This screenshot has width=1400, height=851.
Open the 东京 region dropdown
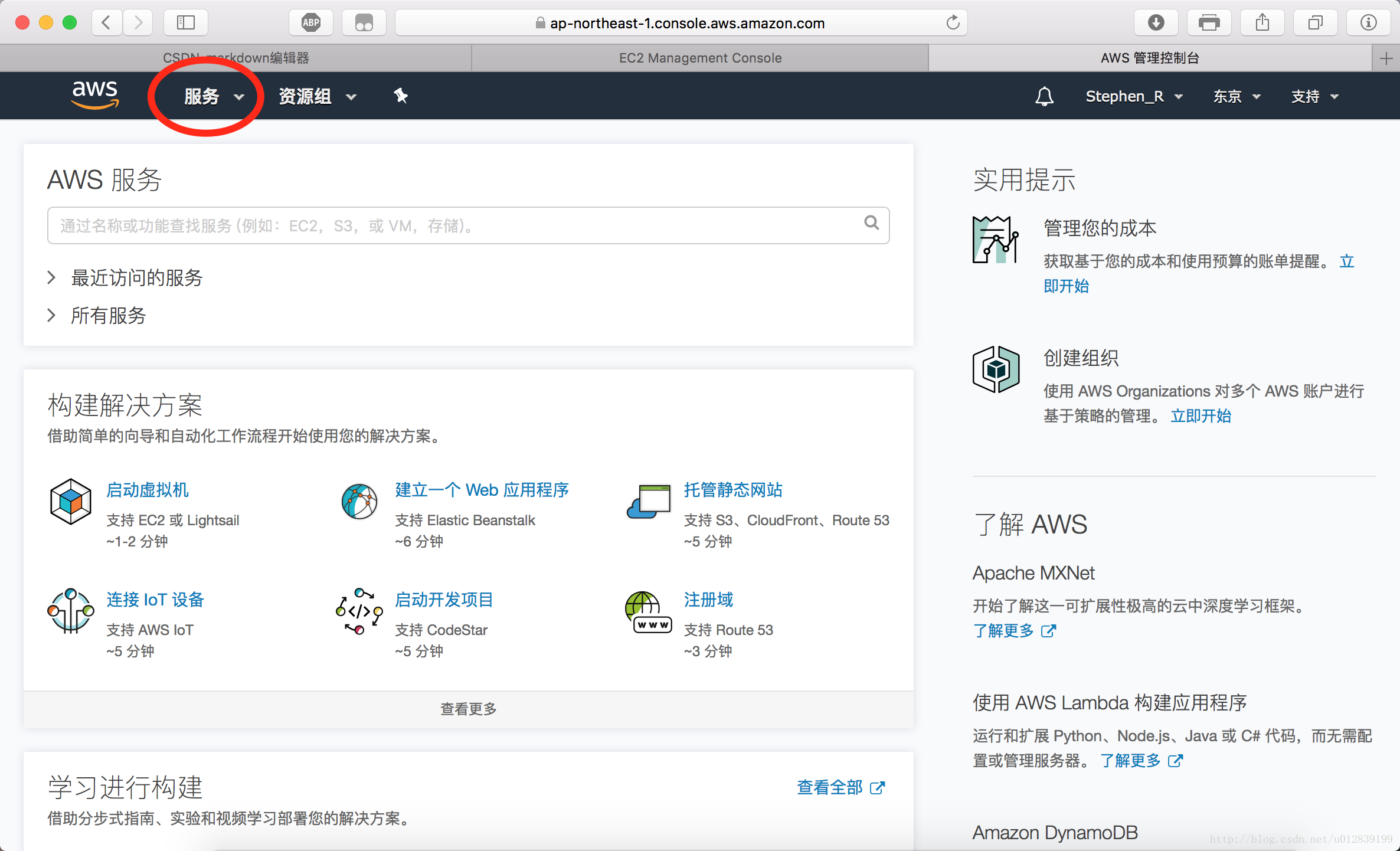pos(1237,96)
